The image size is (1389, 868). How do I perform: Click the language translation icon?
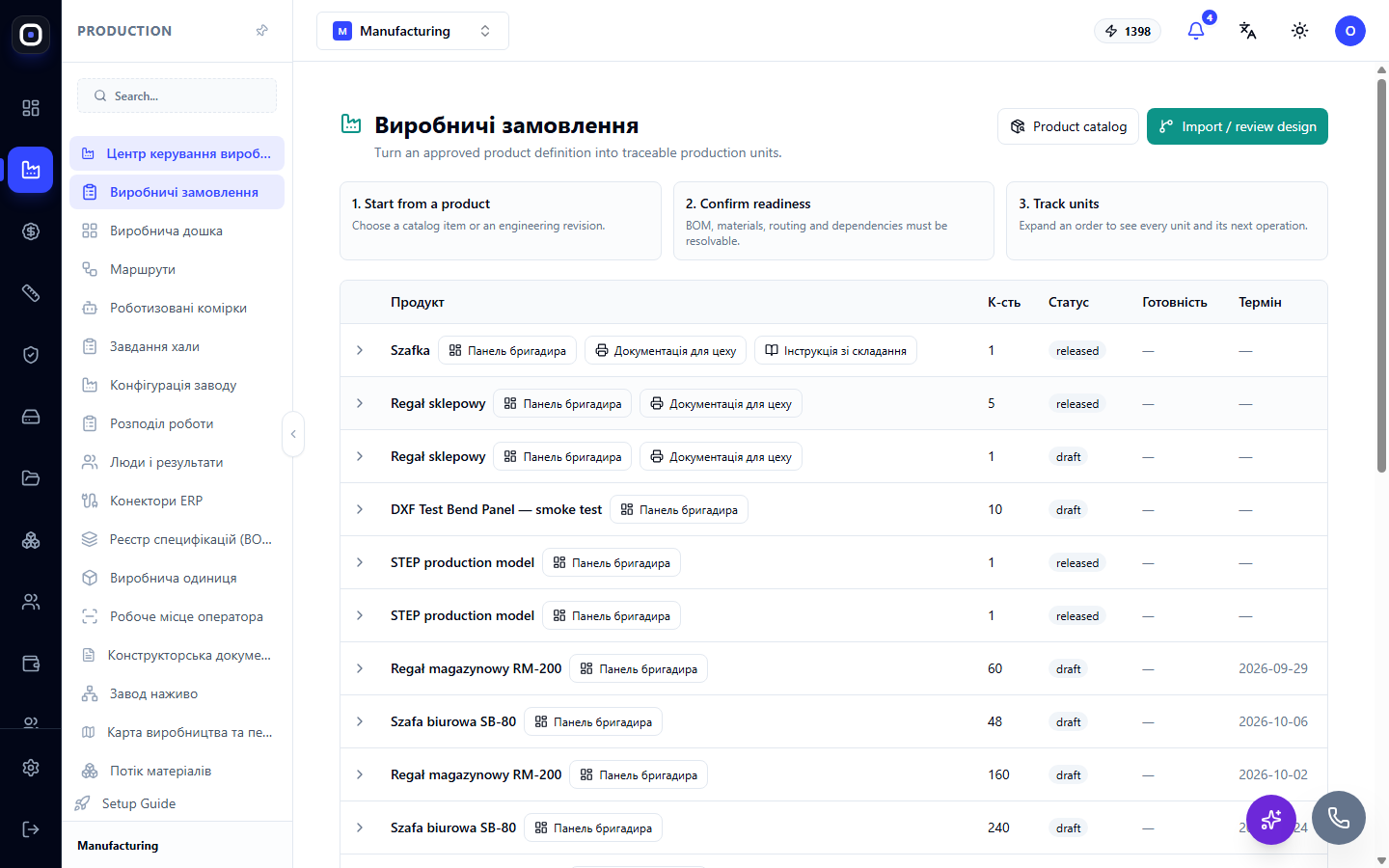pyautogui.click(x=1248, y=31)
